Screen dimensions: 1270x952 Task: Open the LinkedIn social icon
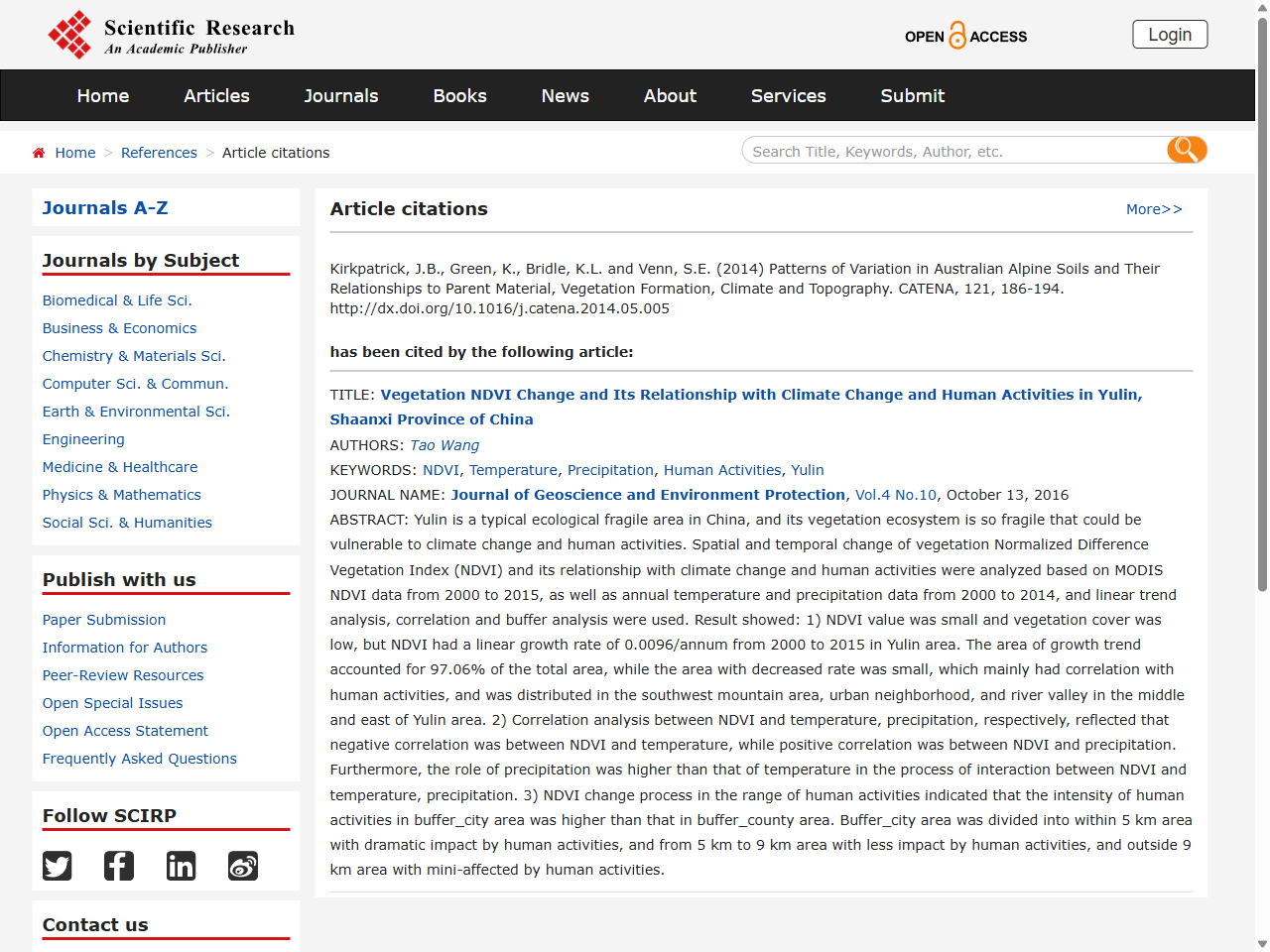(x=181, y=866)
